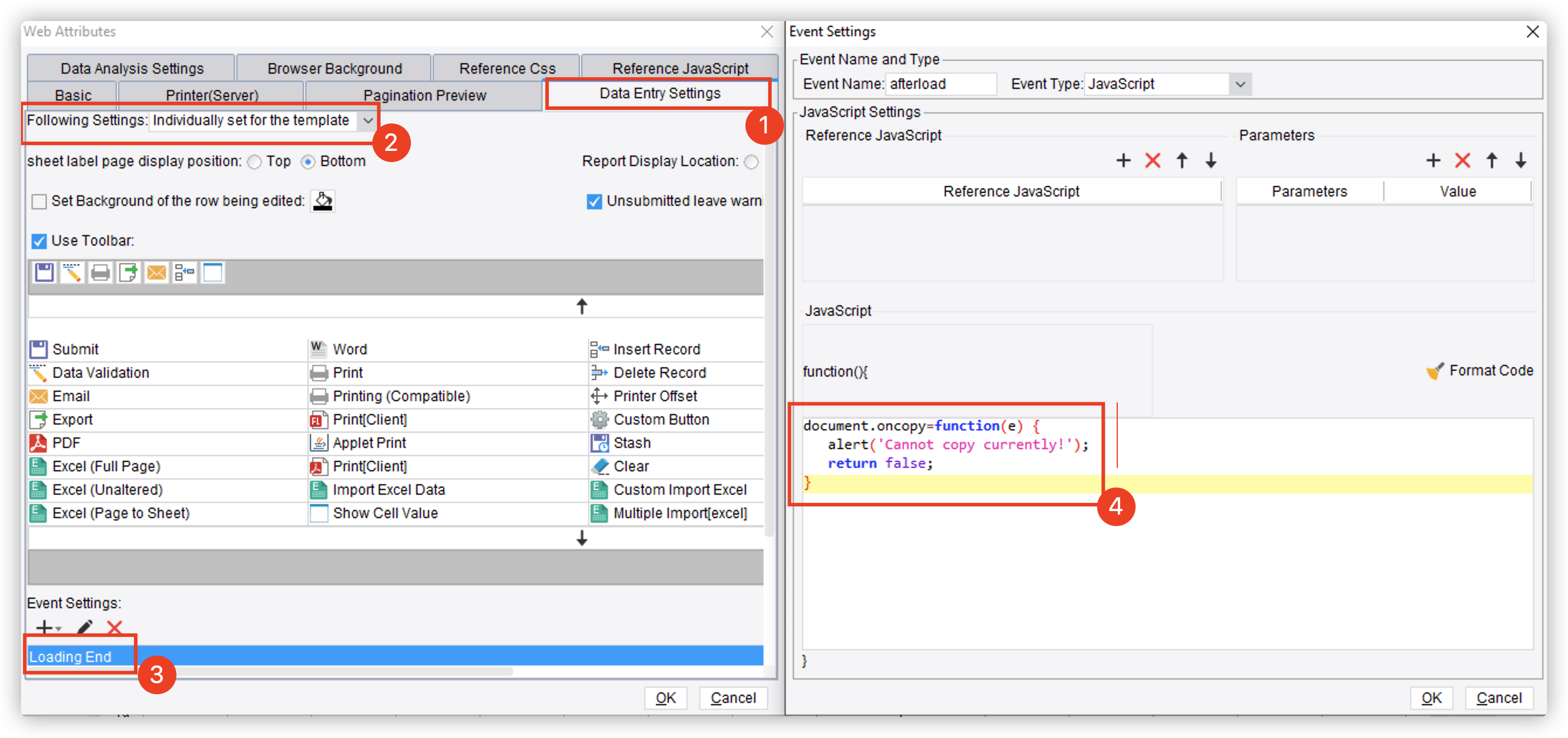Viewport: 1568px width, 738px height.
Task: Open the Browser Background tab
Action: [x=334, y=68]
